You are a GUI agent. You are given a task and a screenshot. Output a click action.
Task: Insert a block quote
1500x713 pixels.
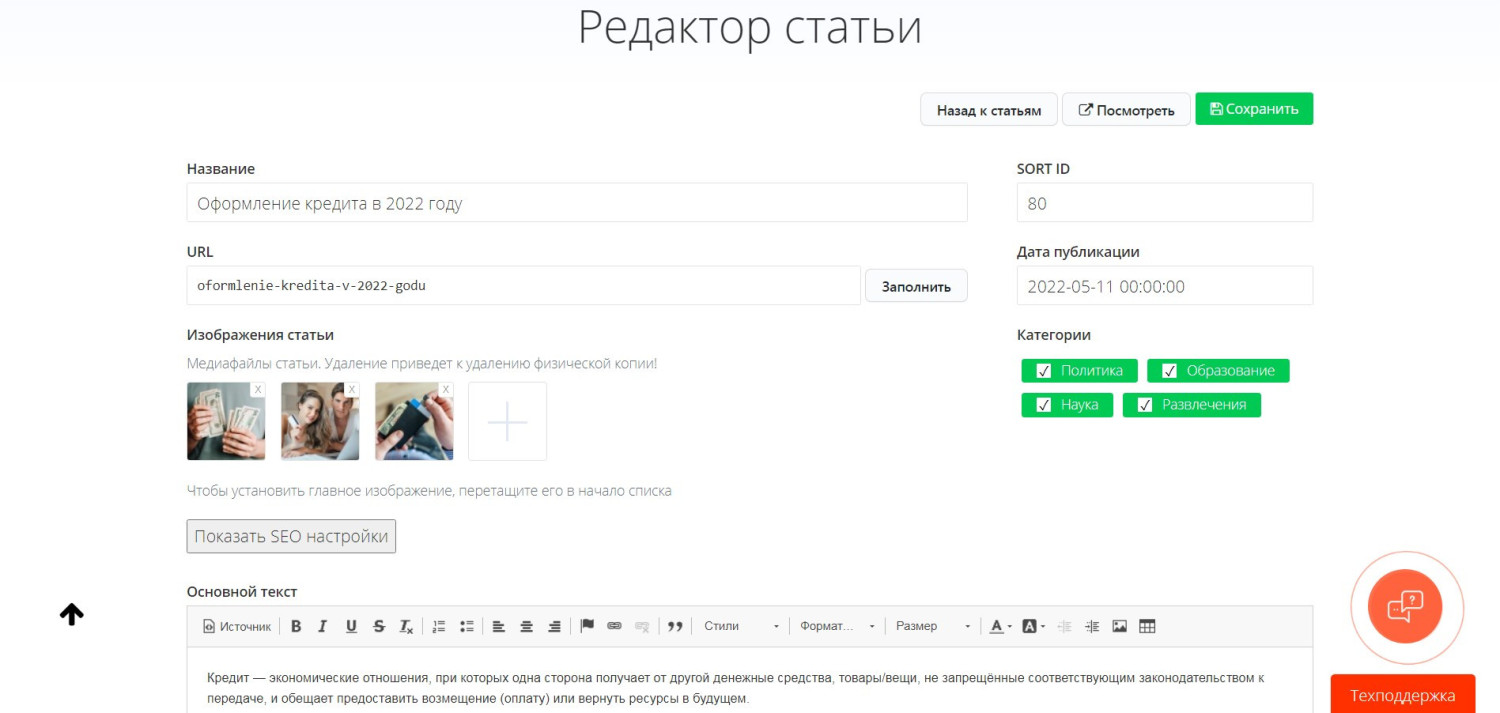coord(675,626)
